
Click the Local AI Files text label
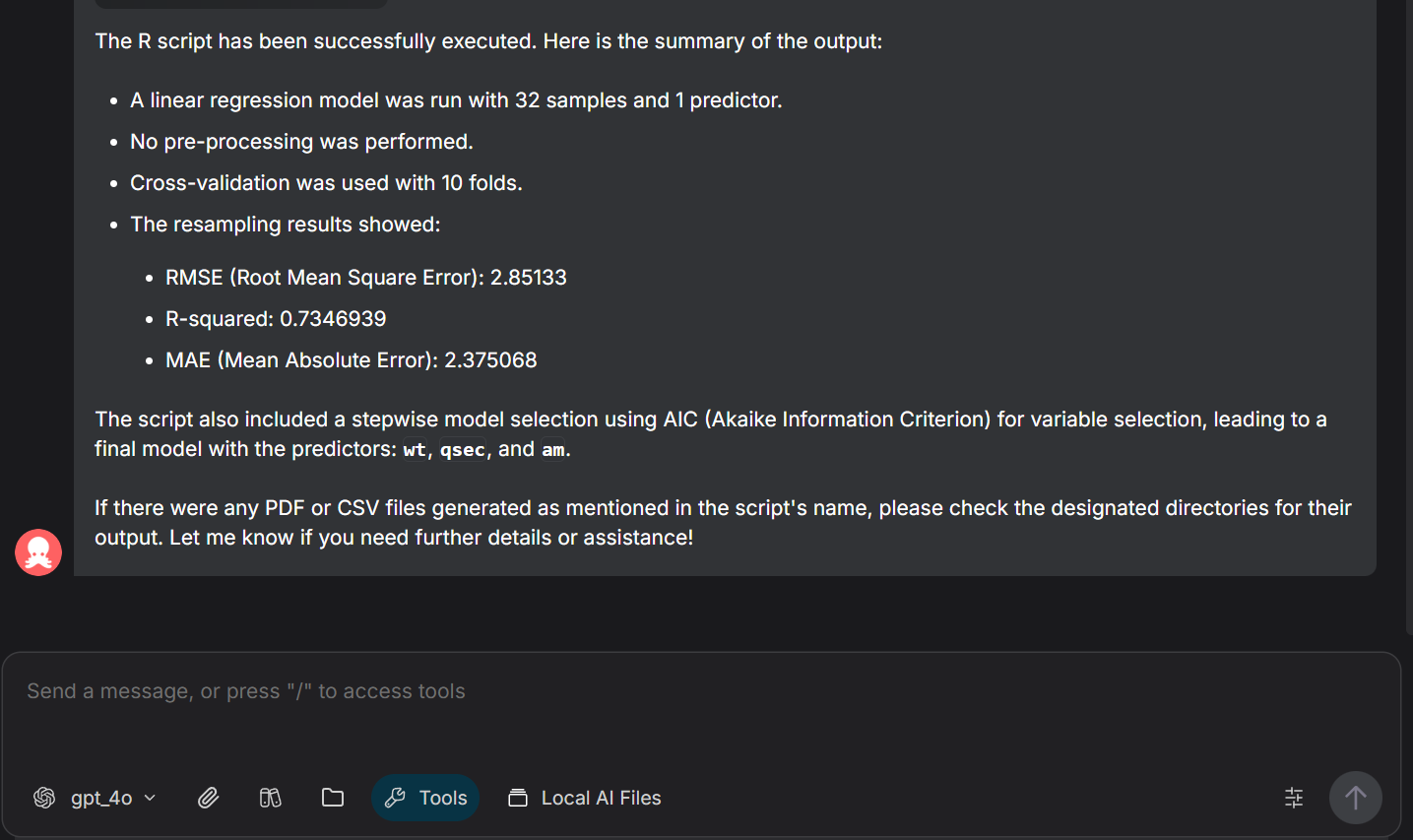tap(601, 798)
